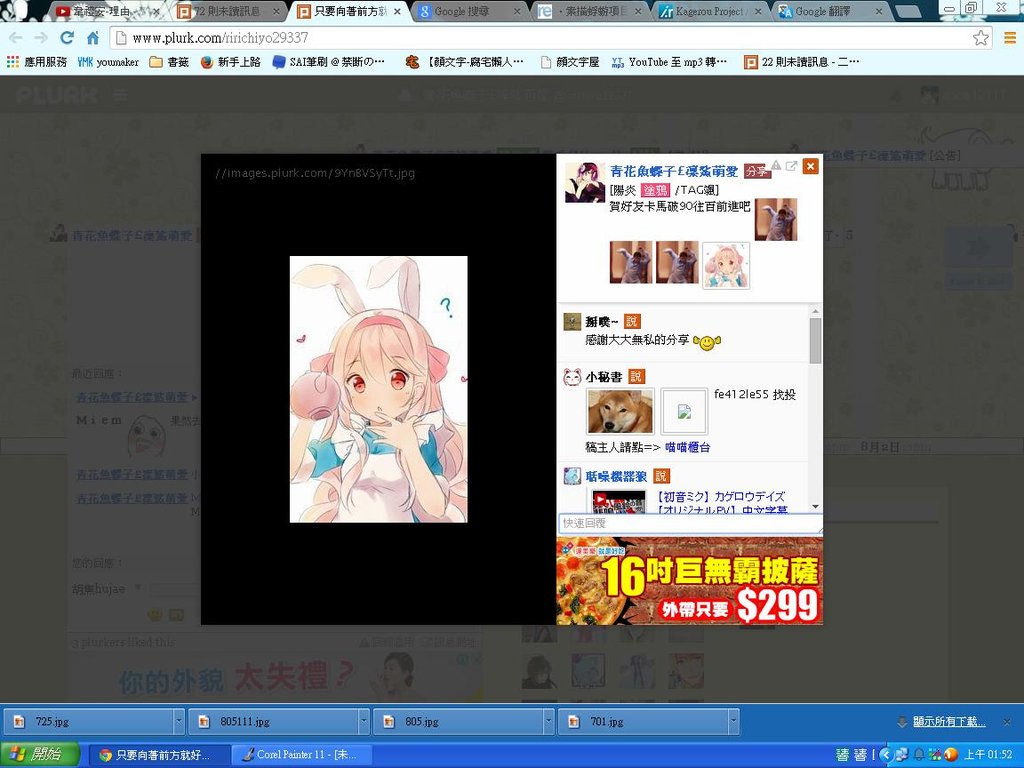Click the 喵喵櫃台 link
The image size is (1024, 768).
point(688,447)
